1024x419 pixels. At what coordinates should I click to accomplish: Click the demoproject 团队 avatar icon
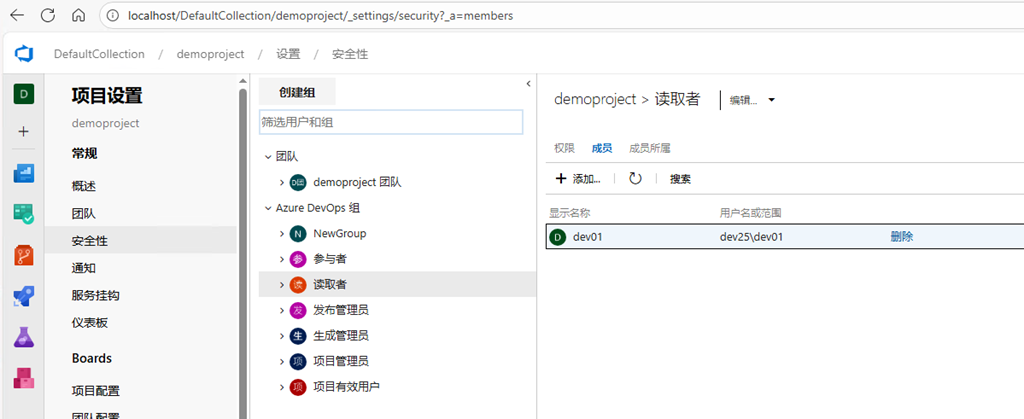(298, 183)
